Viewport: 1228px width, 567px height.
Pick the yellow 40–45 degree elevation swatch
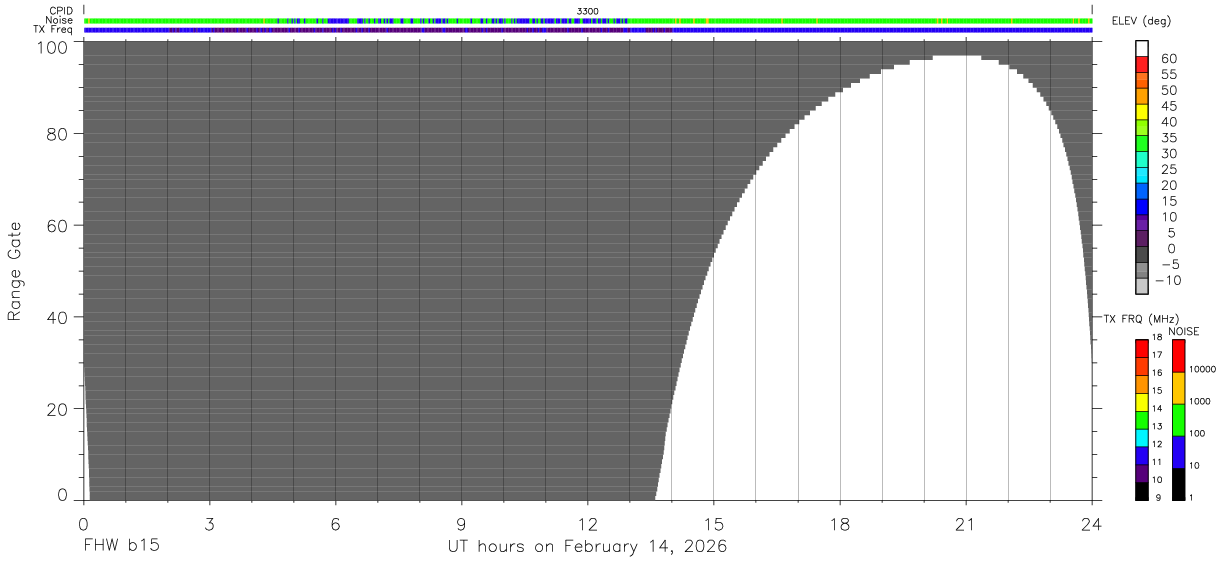tap(1142, 114)
